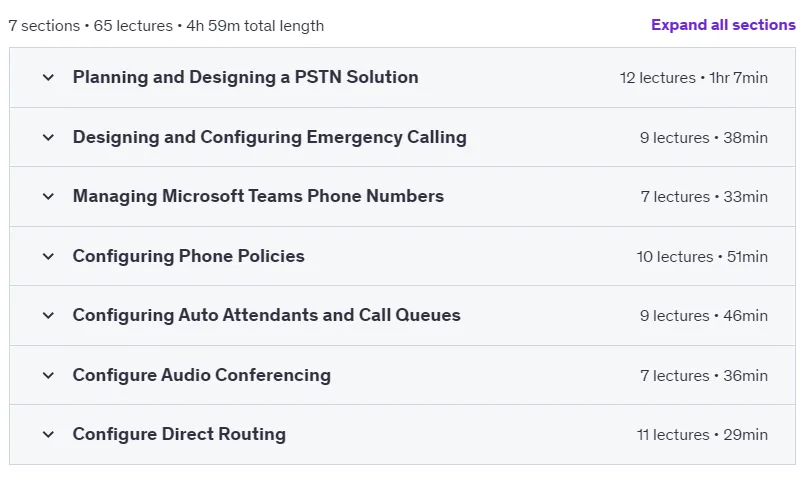The width and height of the screenshot is (811, 486).
Task: Click Configure Audio Conferencing section title
Action: [202, 375]
